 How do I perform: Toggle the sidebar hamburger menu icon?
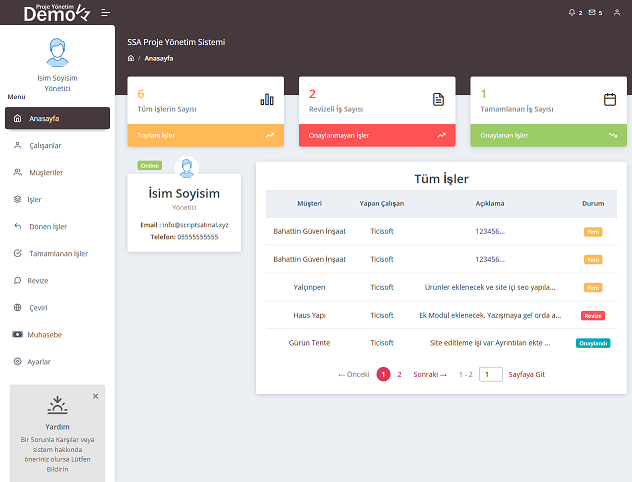[106, 13]
